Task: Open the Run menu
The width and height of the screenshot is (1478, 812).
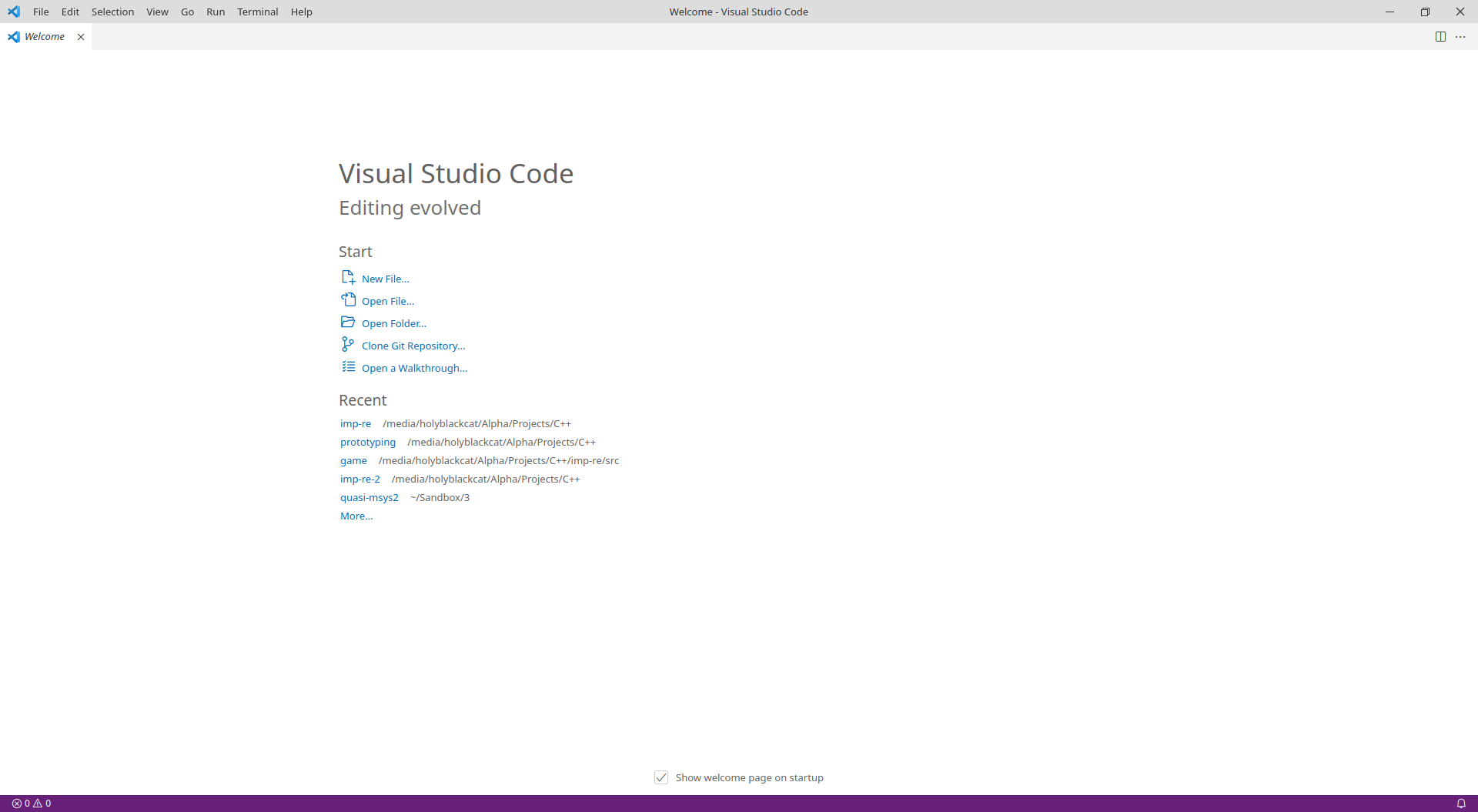Action: coord(216,12)
